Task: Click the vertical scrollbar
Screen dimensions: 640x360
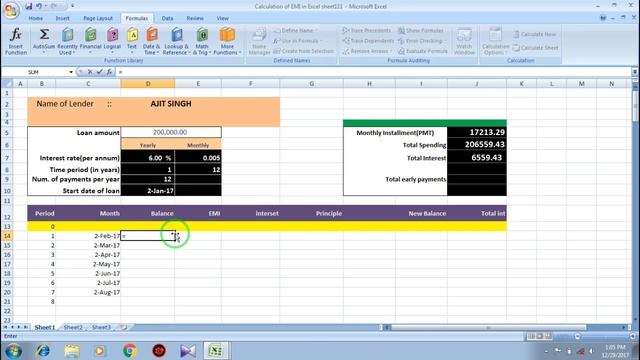Action: [x=635, y=106]
